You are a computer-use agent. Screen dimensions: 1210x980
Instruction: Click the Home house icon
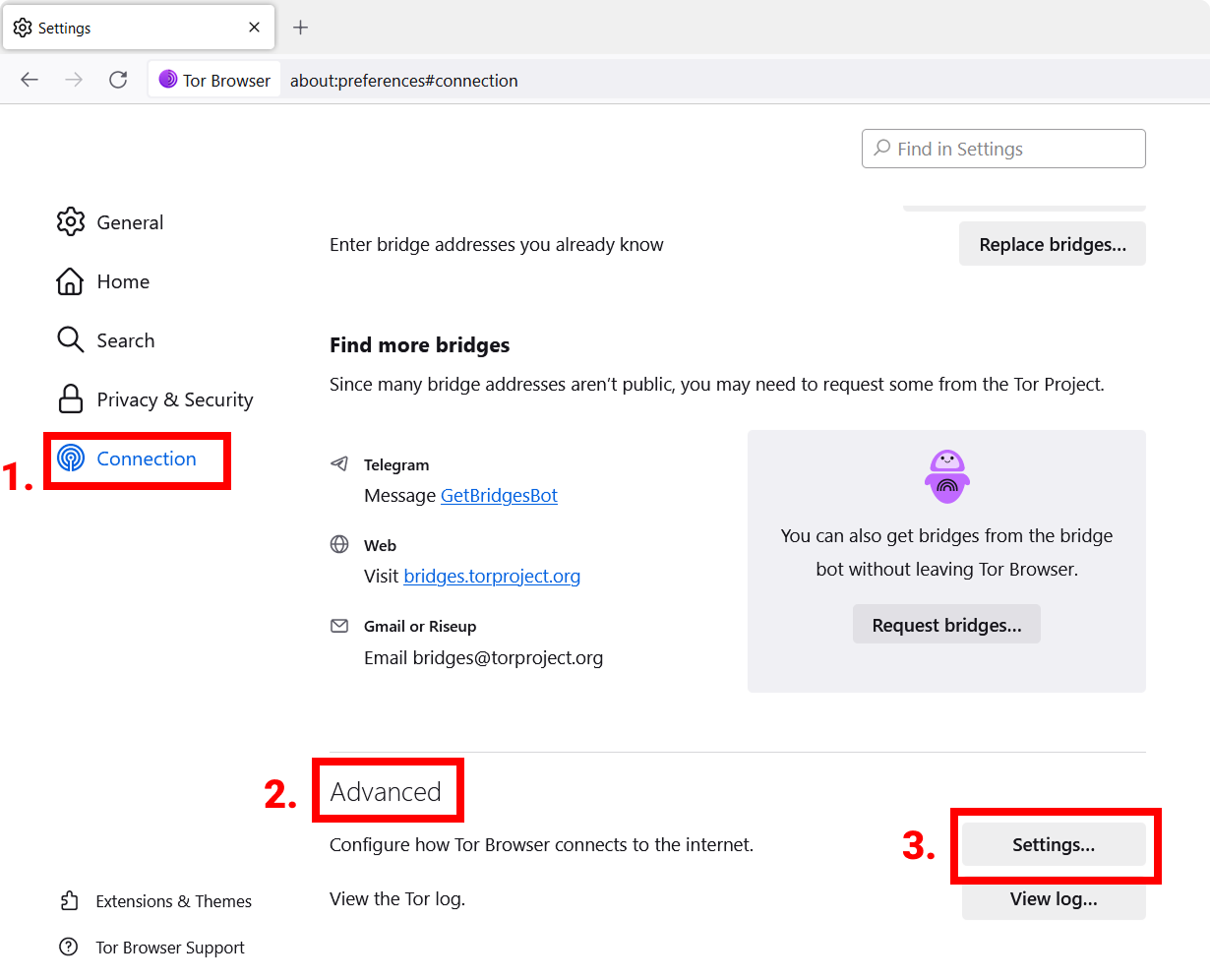[70, 281]
